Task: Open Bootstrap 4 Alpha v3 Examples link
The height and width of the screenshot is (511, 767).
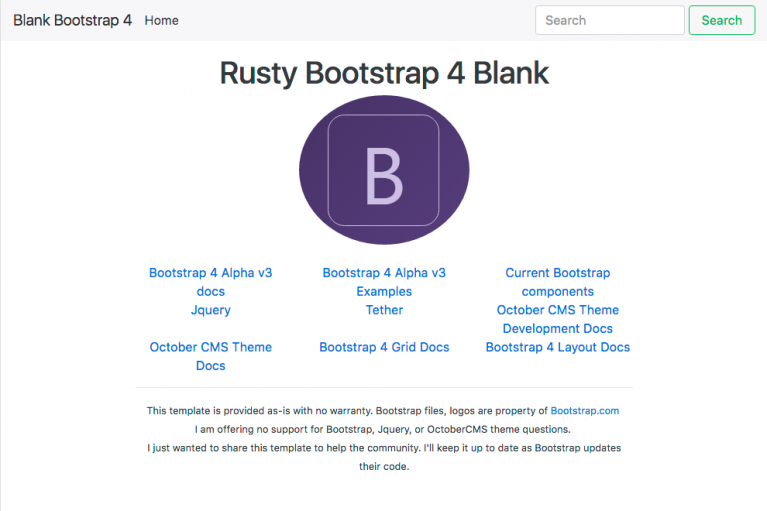Action: pos(384,282)
